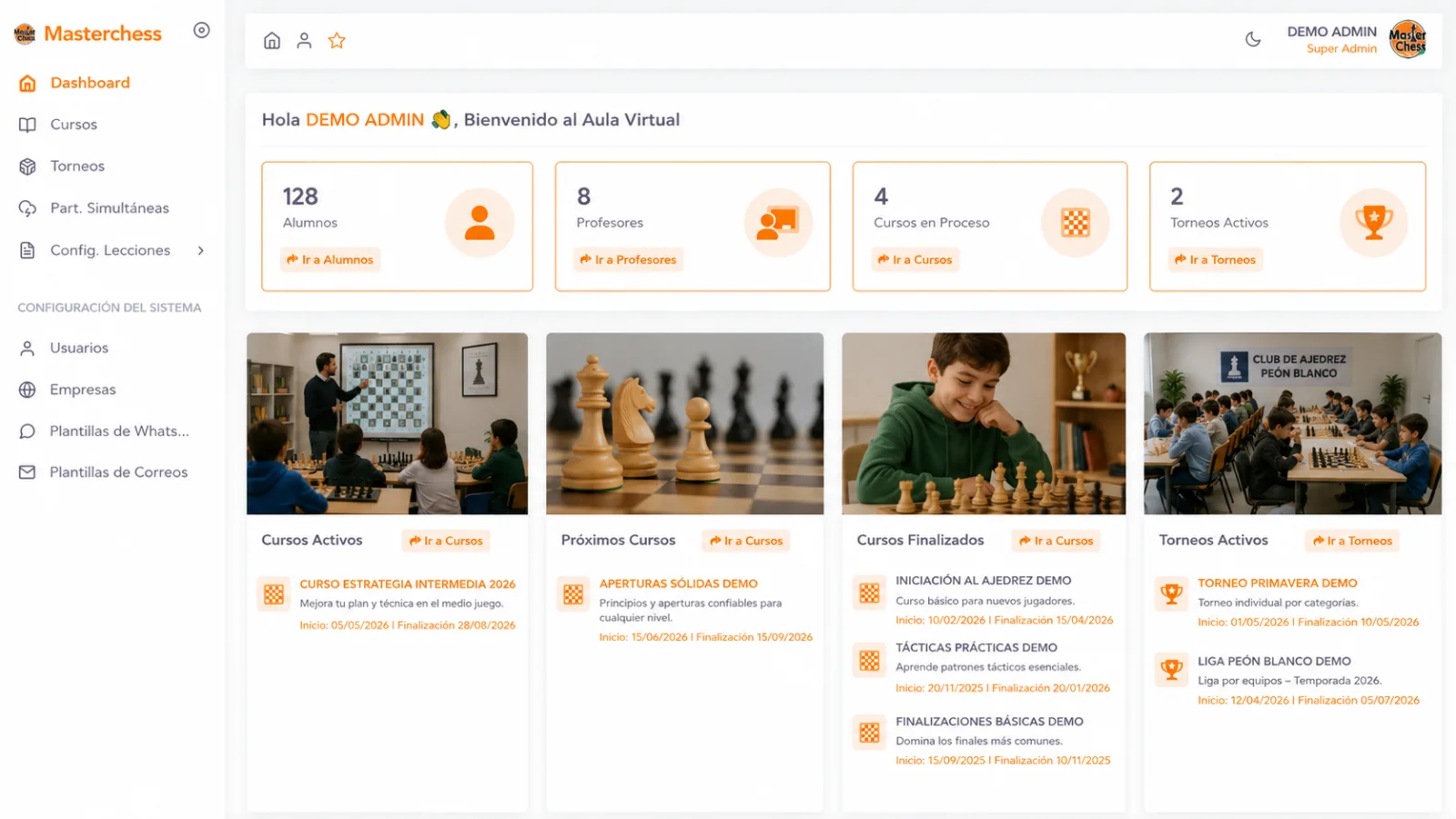Click the Profesores teacher icon circle
This screenshot has width=1456, height=819.
[x=778, y=223]
